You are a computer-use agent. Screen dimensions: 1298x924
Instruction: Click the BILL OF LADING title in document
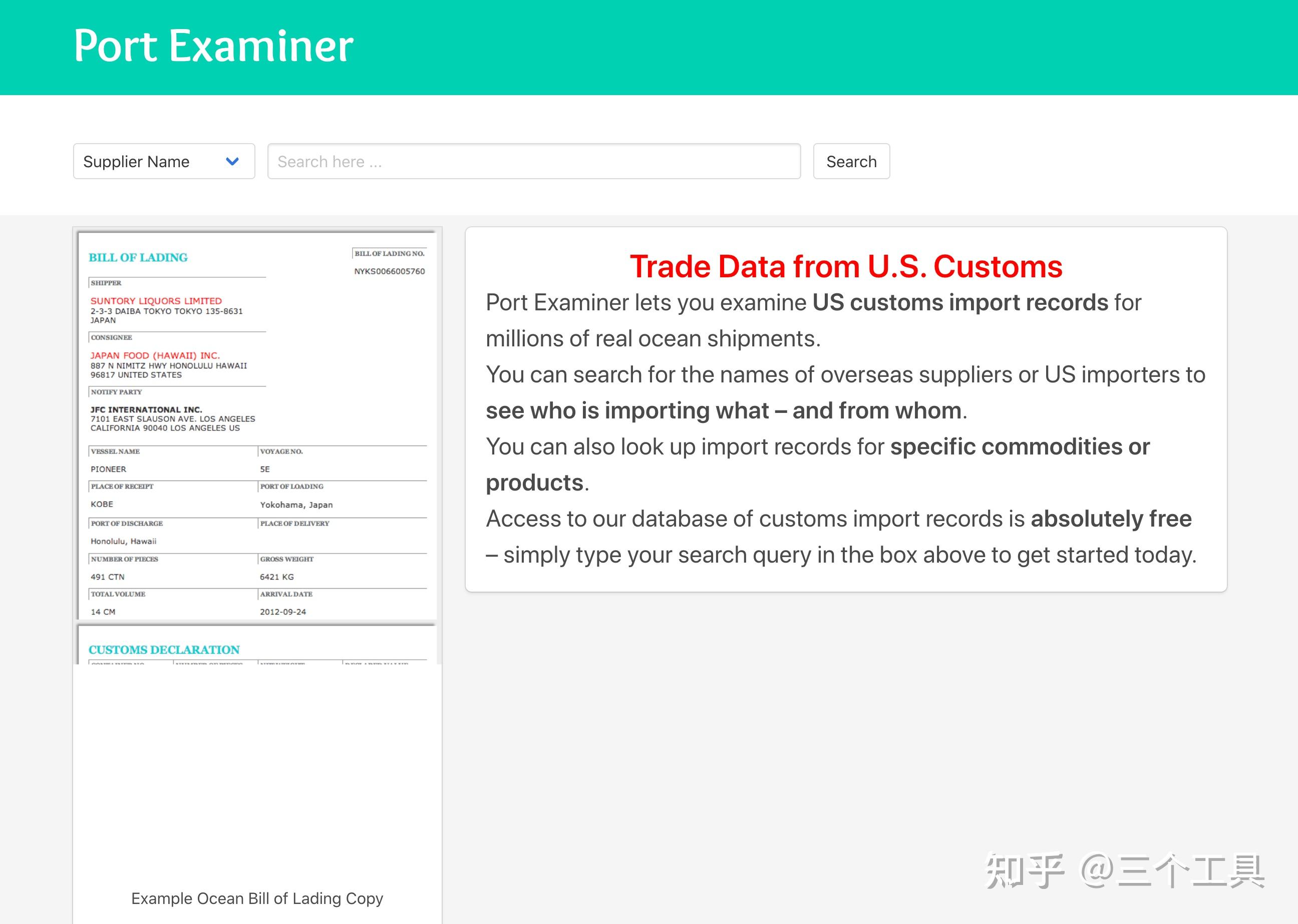[x=138, y=257]
